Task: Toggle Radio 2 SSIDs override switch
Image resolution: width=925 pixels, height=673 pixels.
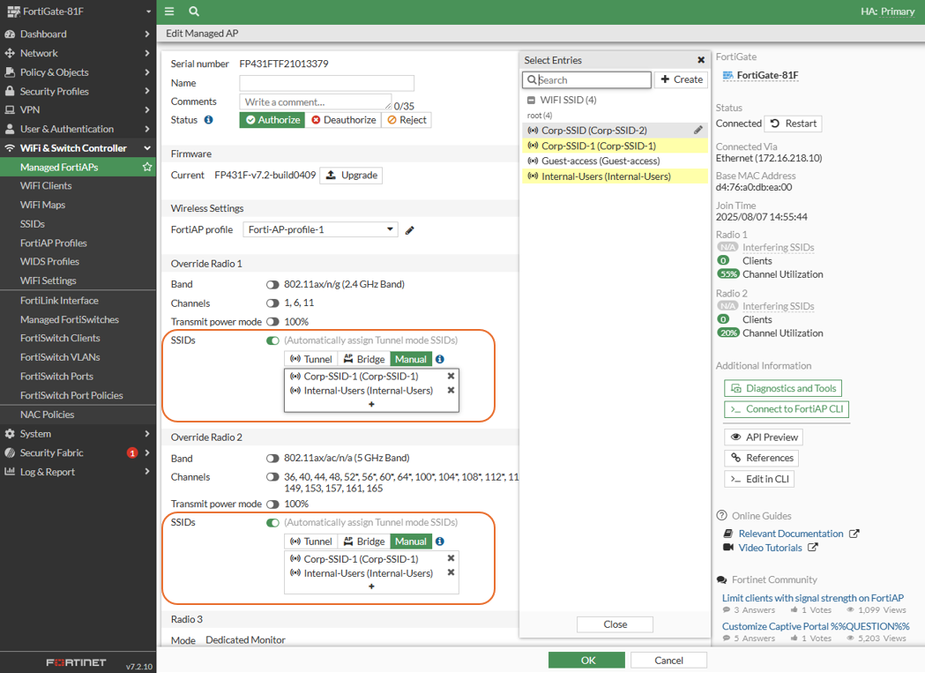Action: click(272, 522)
